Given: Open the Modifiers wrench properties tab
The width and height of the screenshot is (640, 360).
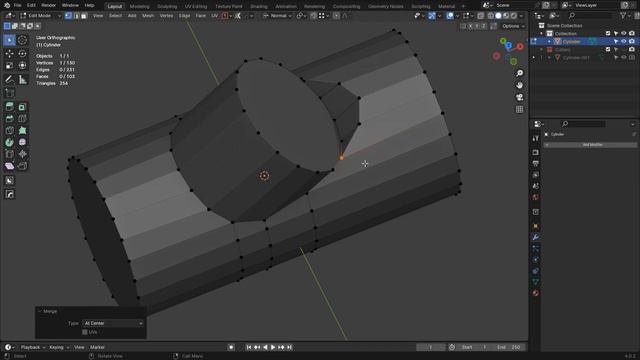Looking at the screenshot, I should coord(536,237).
